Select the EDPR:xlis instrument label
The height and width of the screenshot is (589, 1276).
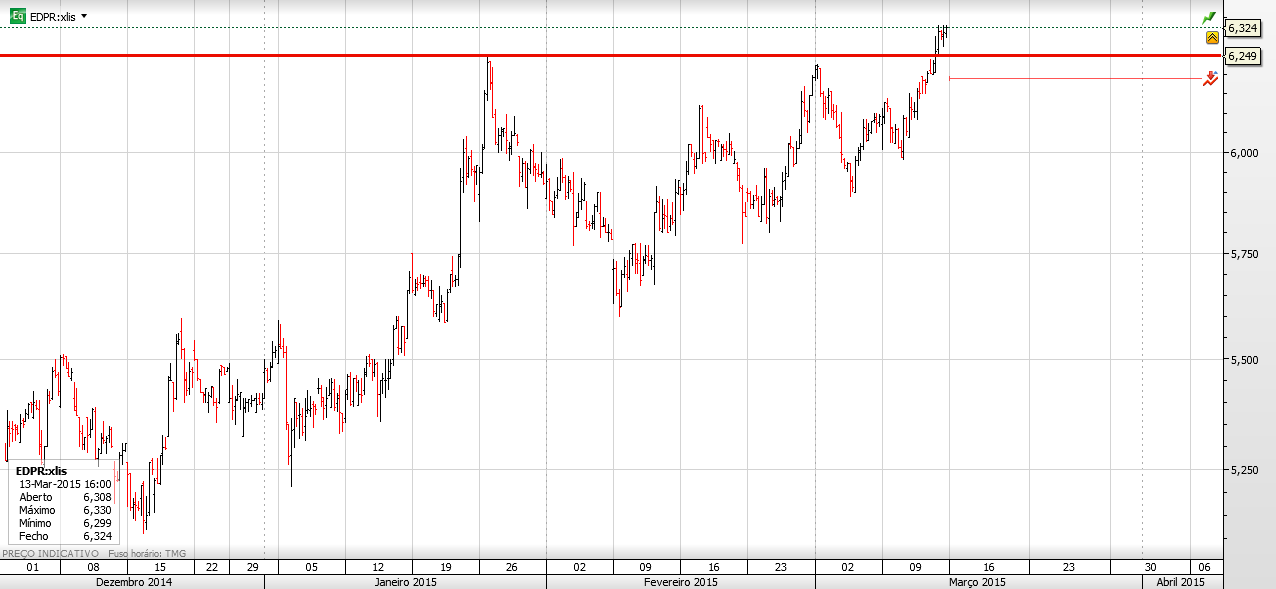(x=53, y=16)
